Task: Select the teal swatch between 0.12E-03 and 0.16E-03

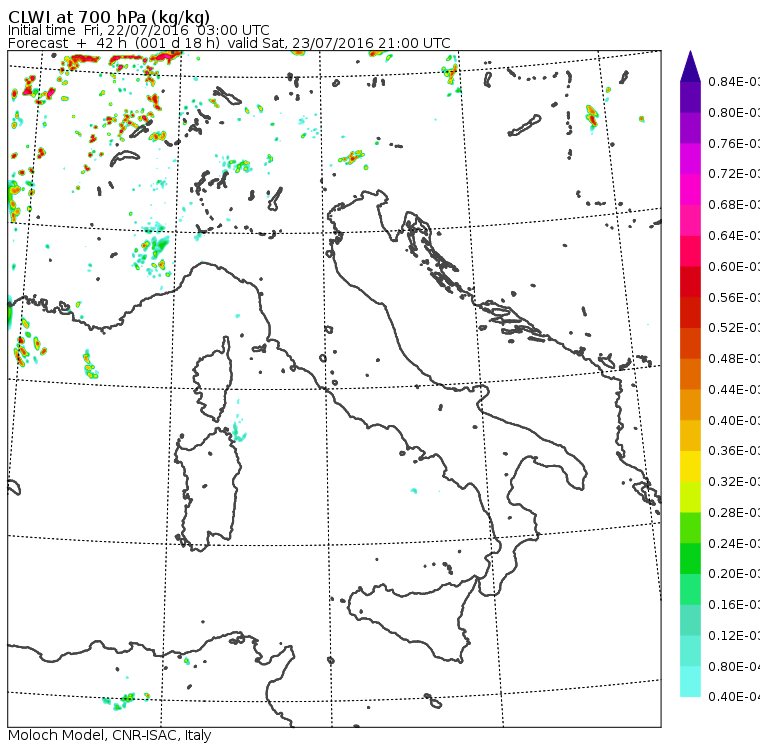Action: pos(690,620)
